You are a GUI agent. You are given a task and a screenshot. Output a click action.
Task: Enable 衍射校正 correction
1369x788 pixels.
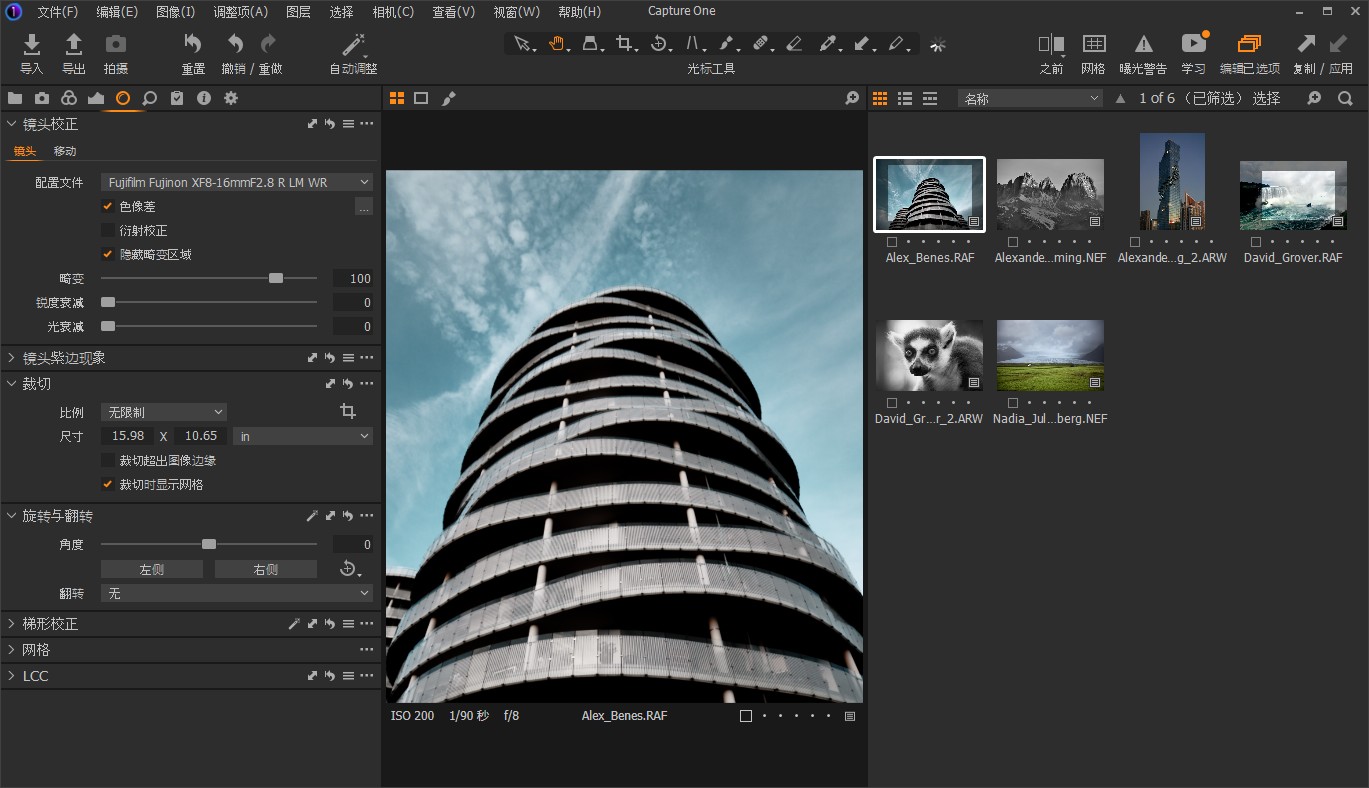[107, 228]
